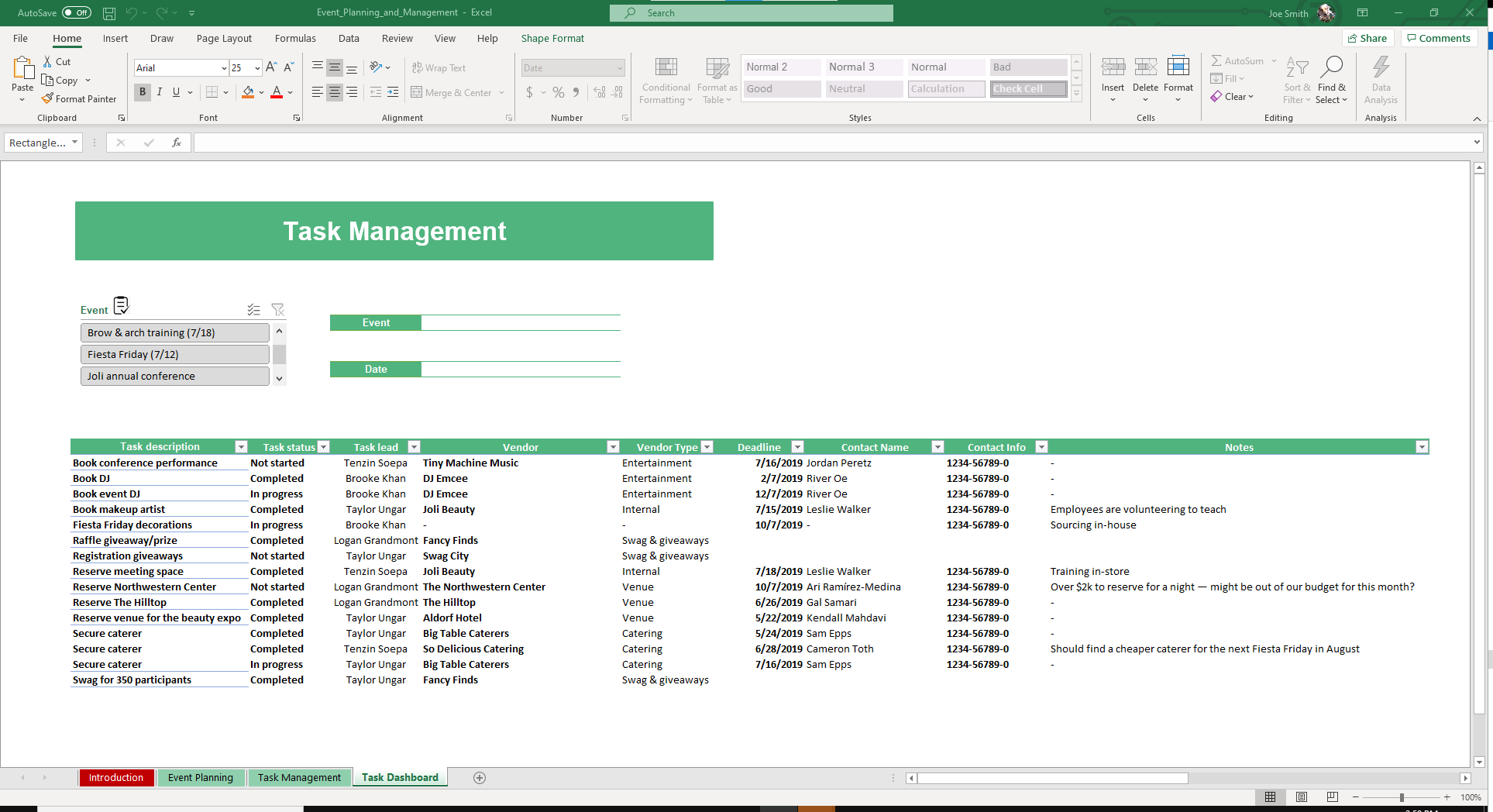Add a new sheet with plus icon

pos(480,778)
